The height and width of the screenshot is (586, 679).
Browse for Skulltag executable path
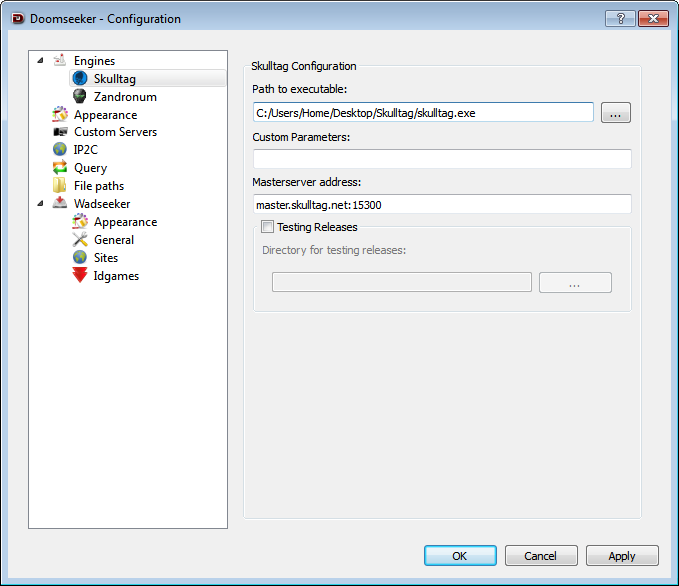tap(615, 113)
